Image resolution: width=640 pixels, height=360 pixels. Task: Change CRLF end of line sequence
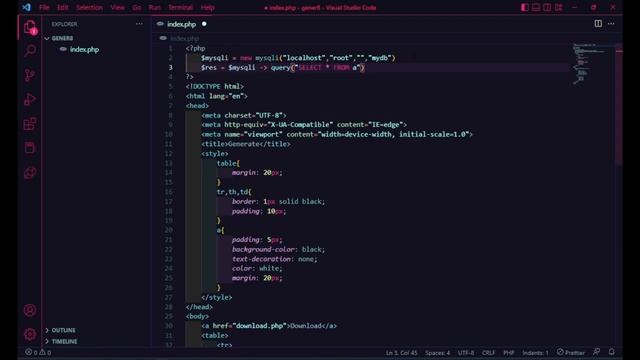point(489,352)
